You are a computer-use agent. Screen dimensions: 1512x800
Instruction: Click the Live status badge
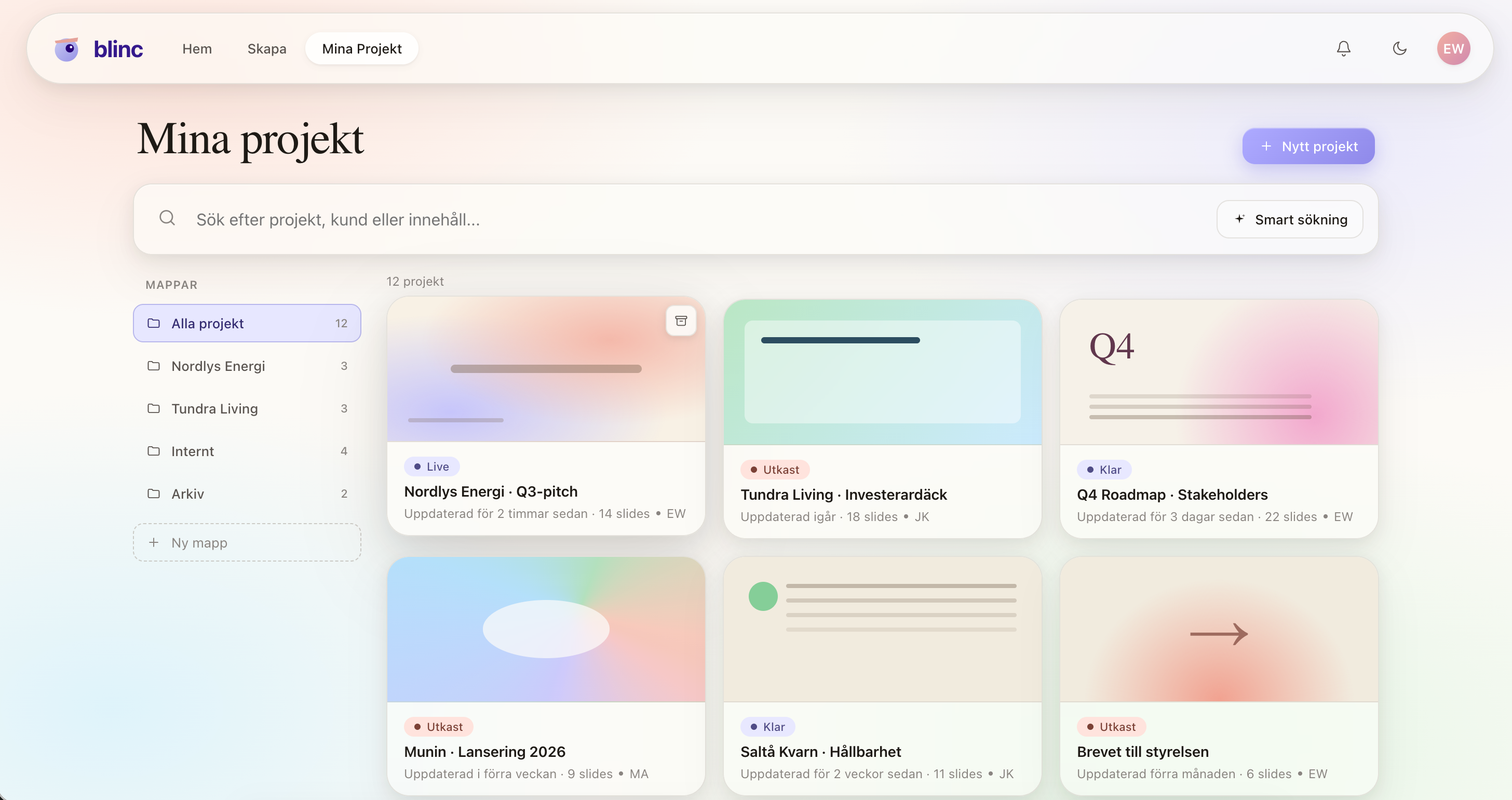(431, 466)
